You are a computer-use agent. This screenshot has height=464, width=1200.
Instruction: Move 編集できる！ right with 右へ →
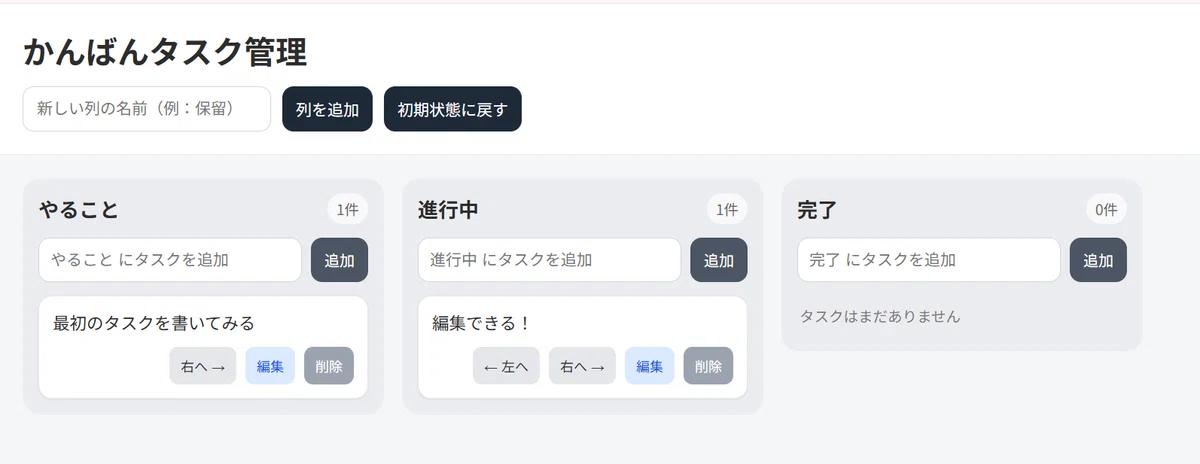tap(582, 366)
